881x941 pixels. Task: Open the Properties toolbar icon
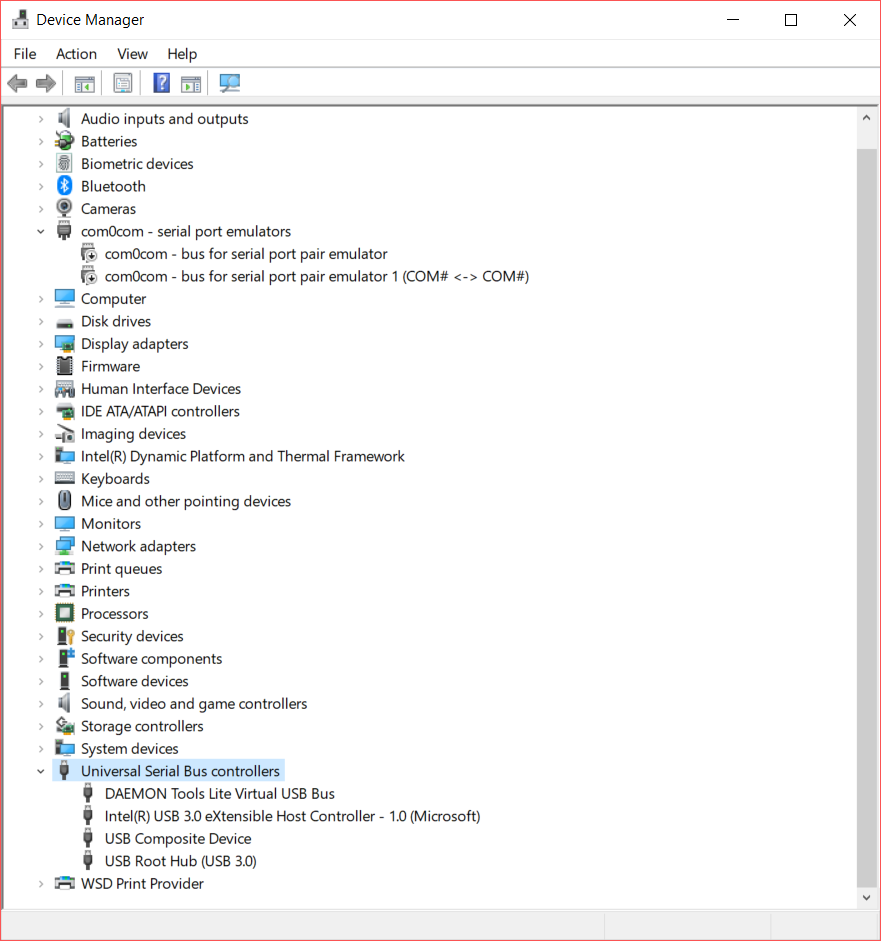tap(123, 83)
